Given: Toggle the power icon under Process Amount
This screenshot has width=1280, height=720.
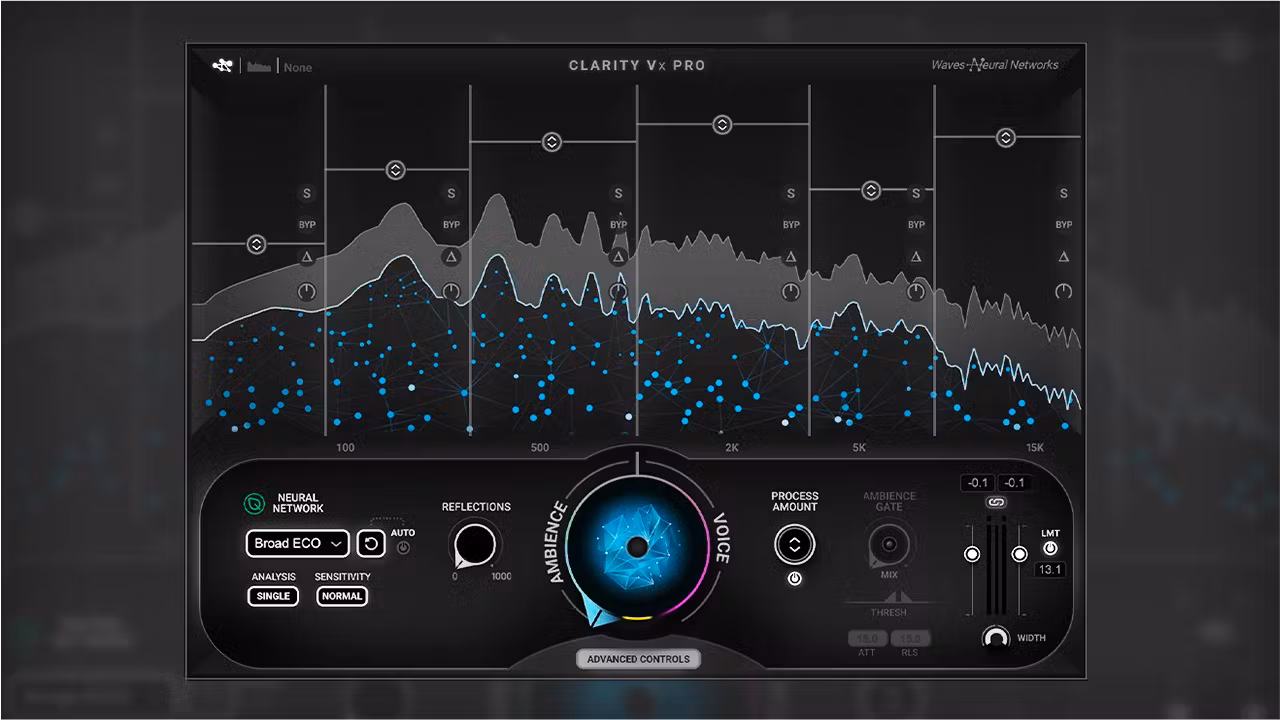Looking at the screenshot, I should (x=794, y=579).
